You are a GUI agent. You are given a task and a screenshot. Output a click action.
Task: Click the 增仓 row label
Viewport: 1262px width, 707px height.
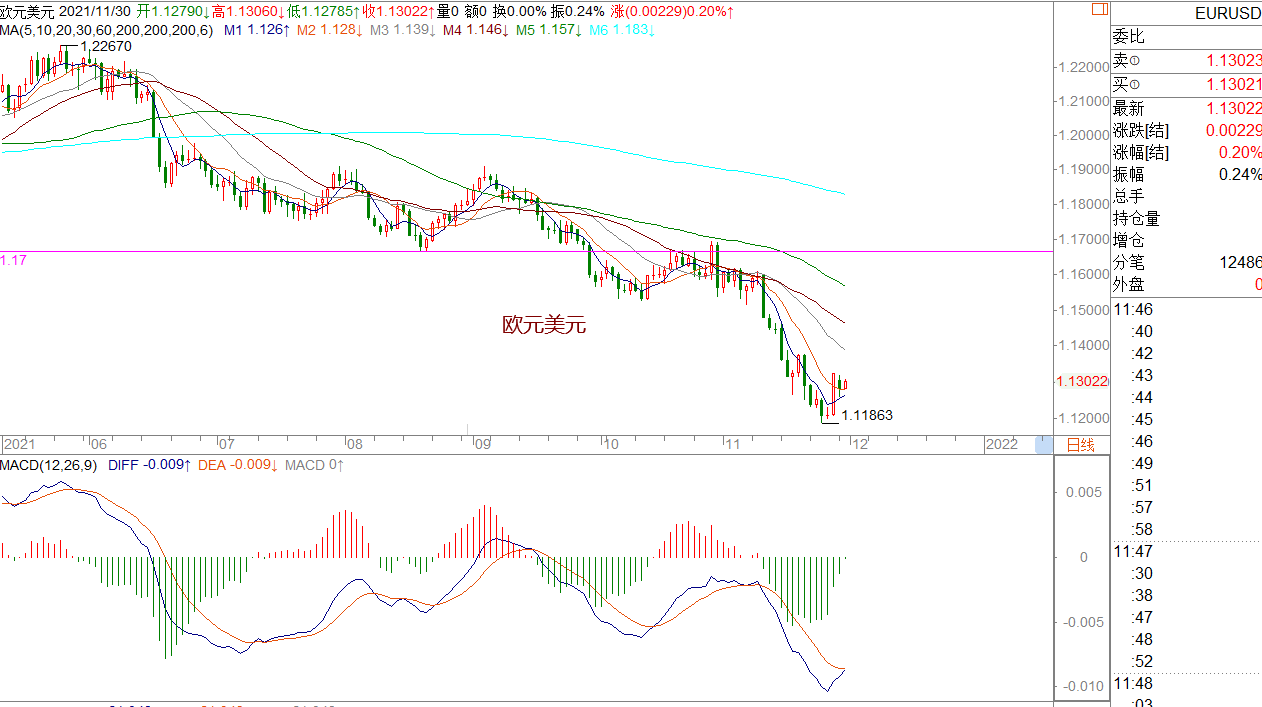tap(1129, 240)
